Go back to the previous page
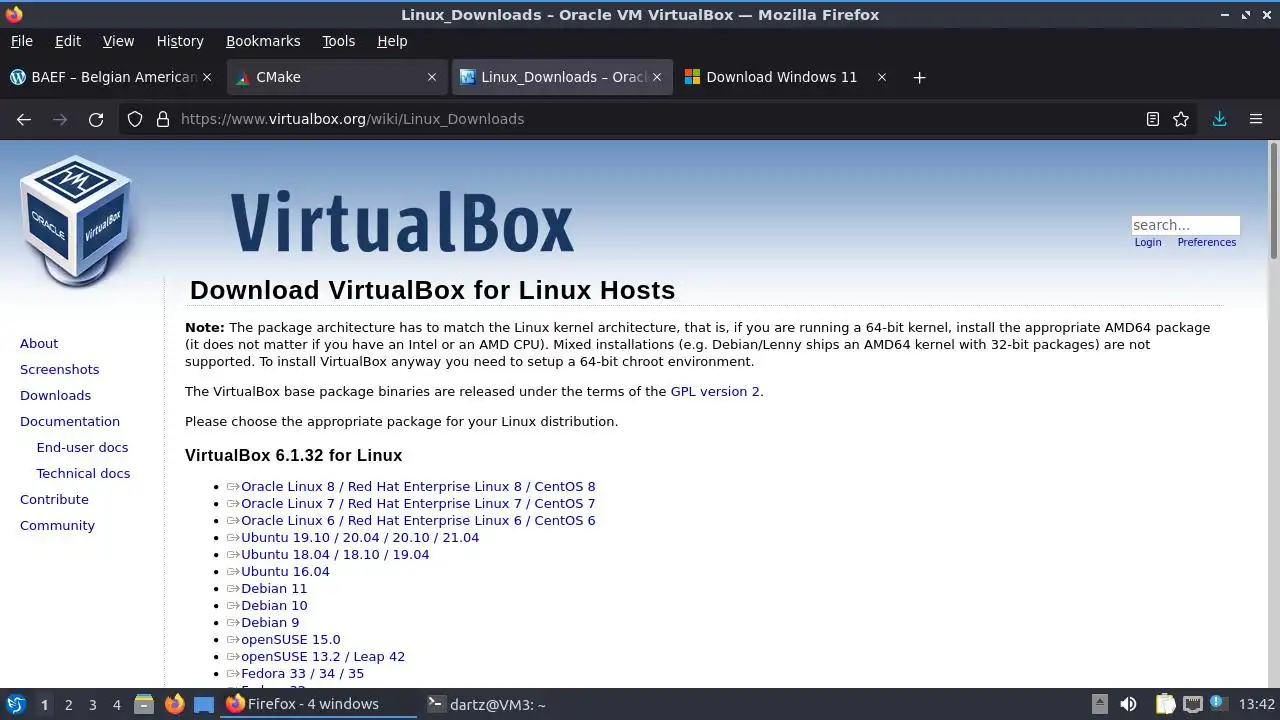The image size is (1280, 720). tap(24, 119)
